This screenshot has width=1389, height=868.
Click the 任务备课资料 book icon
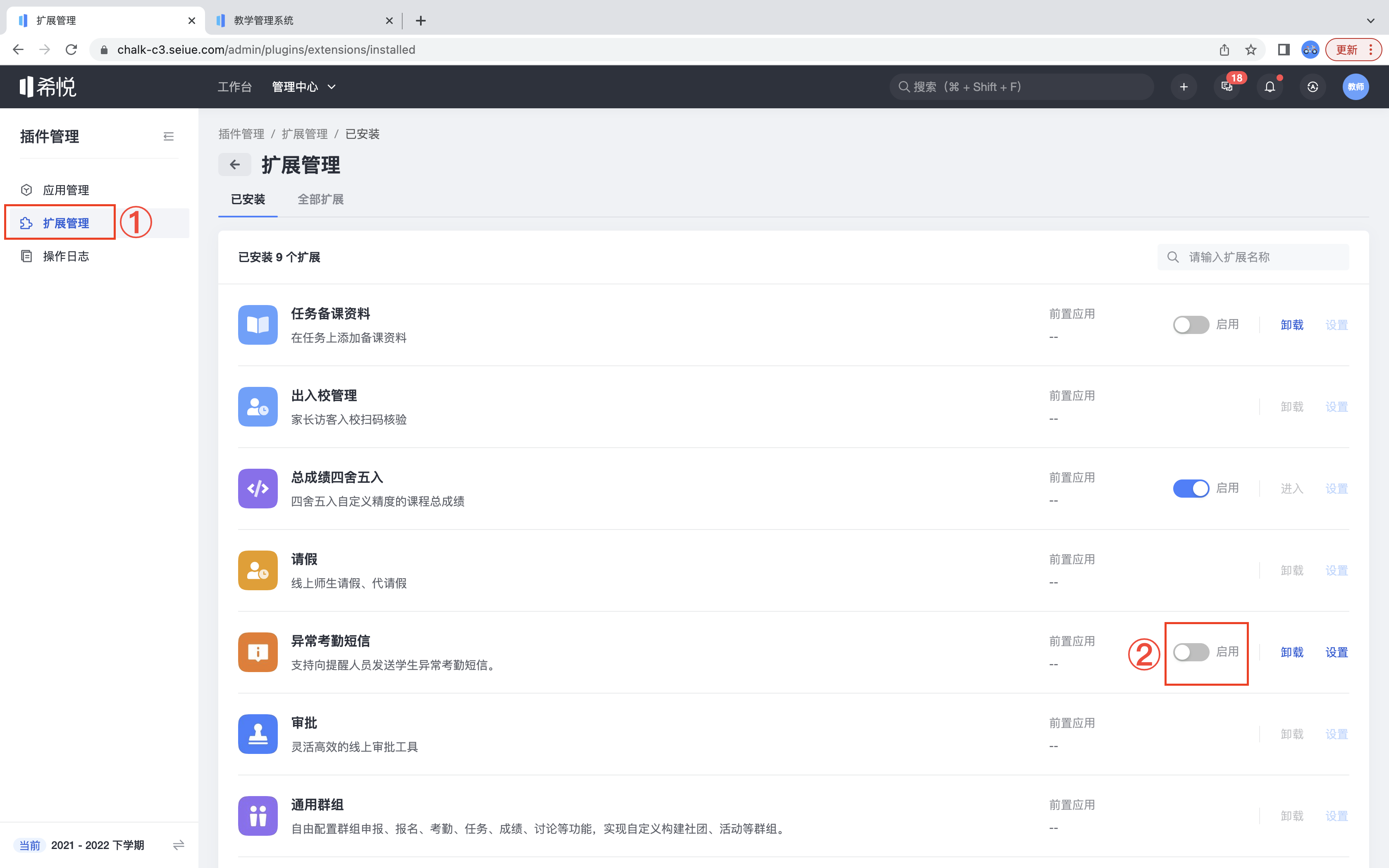coord(258,325)
